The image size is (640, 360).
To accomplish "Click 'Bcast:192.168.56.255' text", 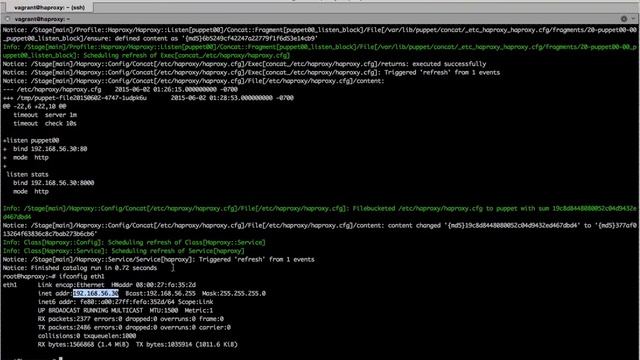I will coord(160,293).
